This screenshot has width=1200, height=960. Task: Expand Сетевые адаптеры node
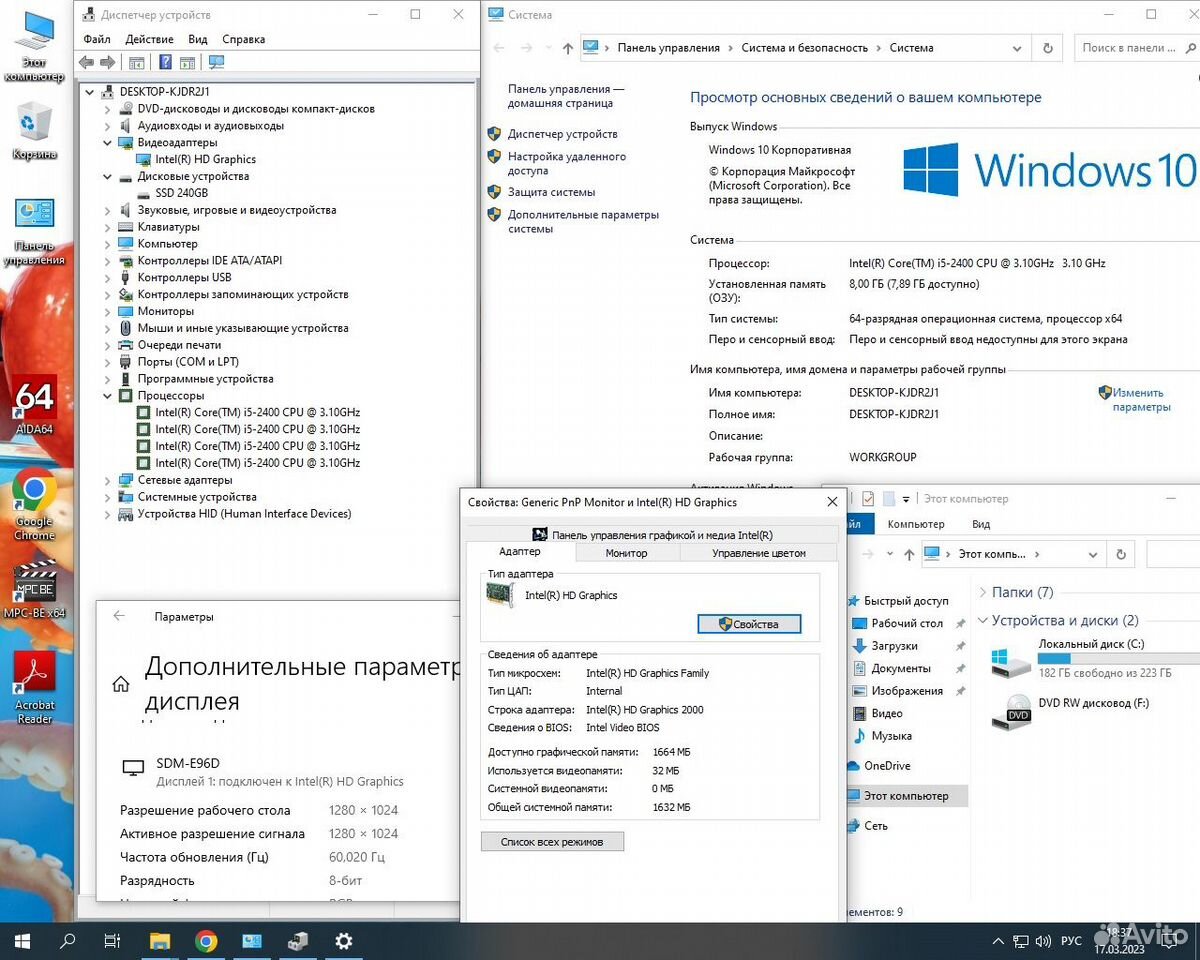(x=108, y=480)
